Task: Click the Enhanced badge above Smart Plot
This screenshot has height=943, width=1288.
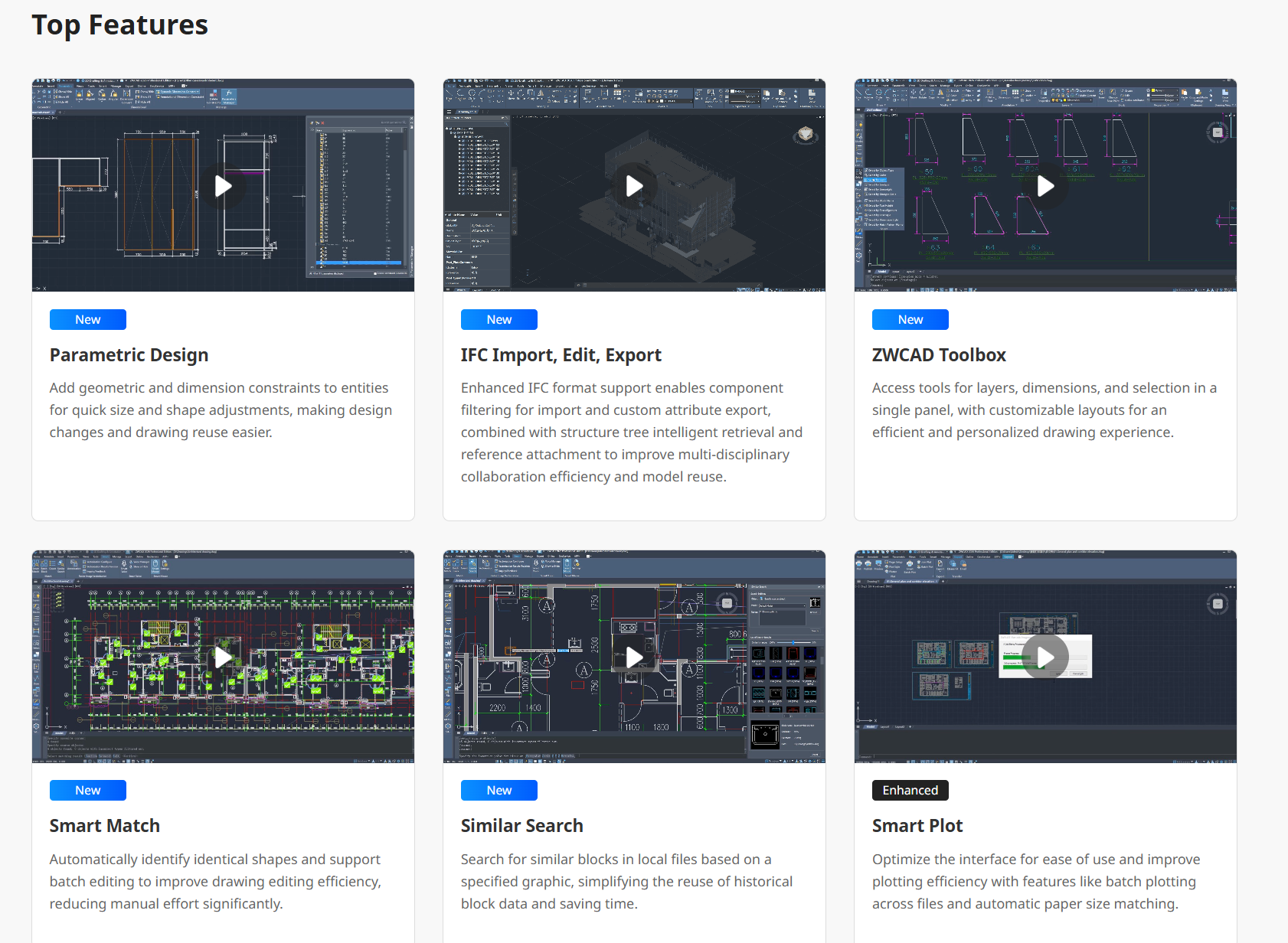Action: click(910, 790)
